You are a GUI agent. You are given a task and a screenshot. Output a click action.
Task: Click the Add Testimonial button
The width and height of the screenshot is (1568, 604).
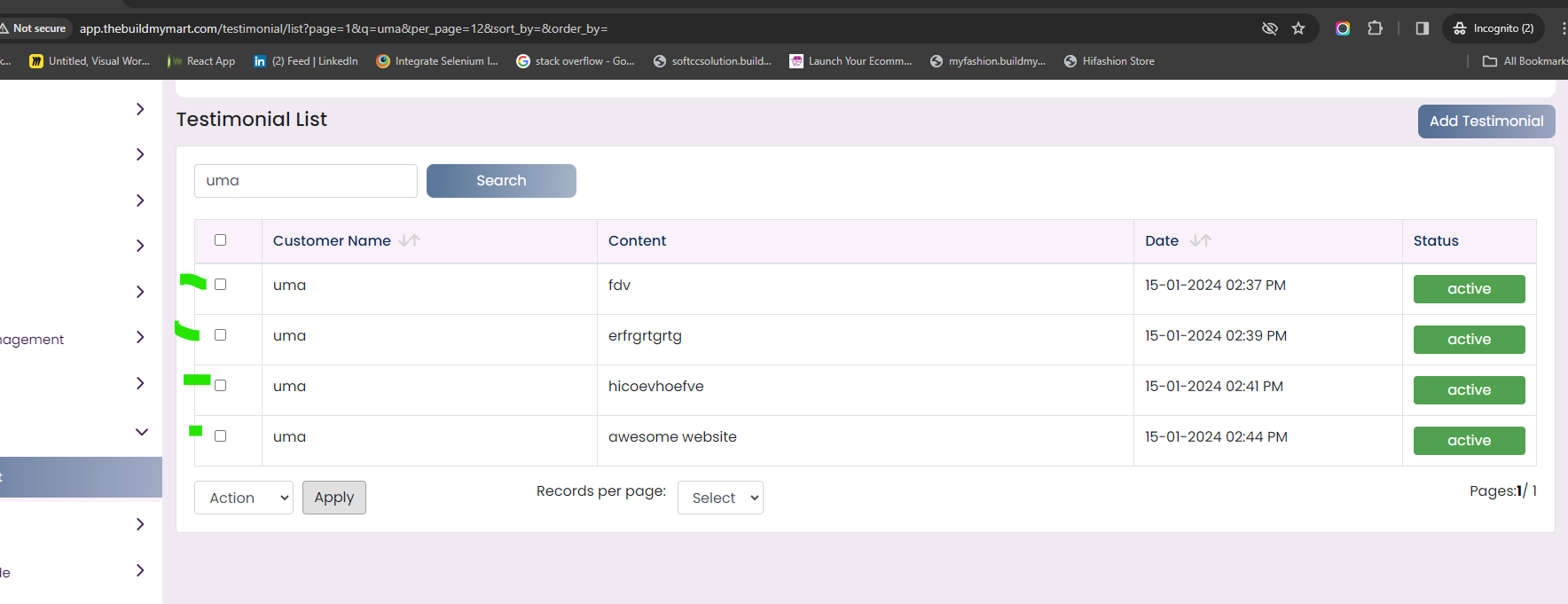point(1486,122)
